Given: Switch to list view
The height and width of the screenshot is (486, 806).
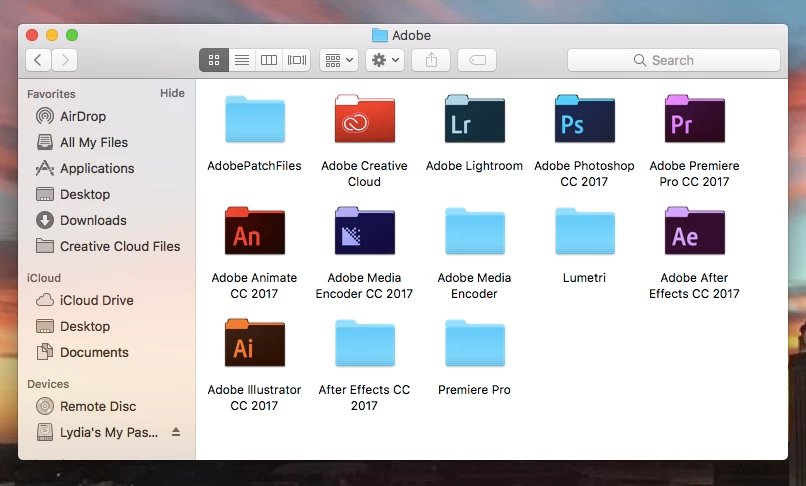Looking at the screenshot, I should pos(242,60).
